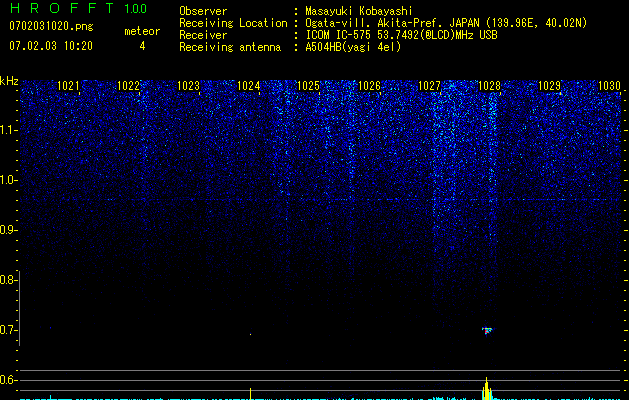Click the 'Receiver' label
629x400 pixels.
203,35
